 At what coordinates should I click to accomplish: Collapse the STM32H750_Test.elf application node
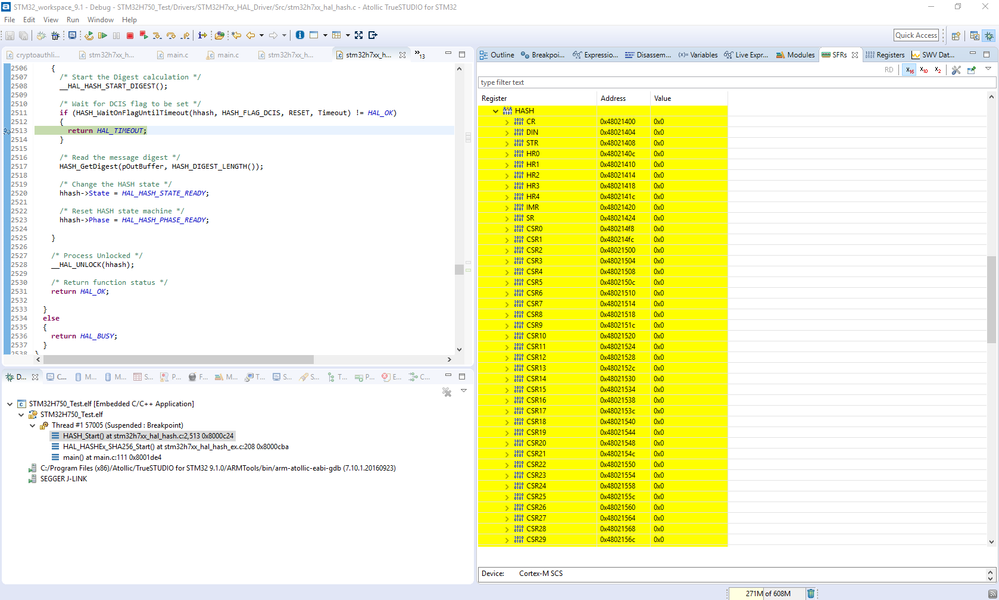[10, 404]
